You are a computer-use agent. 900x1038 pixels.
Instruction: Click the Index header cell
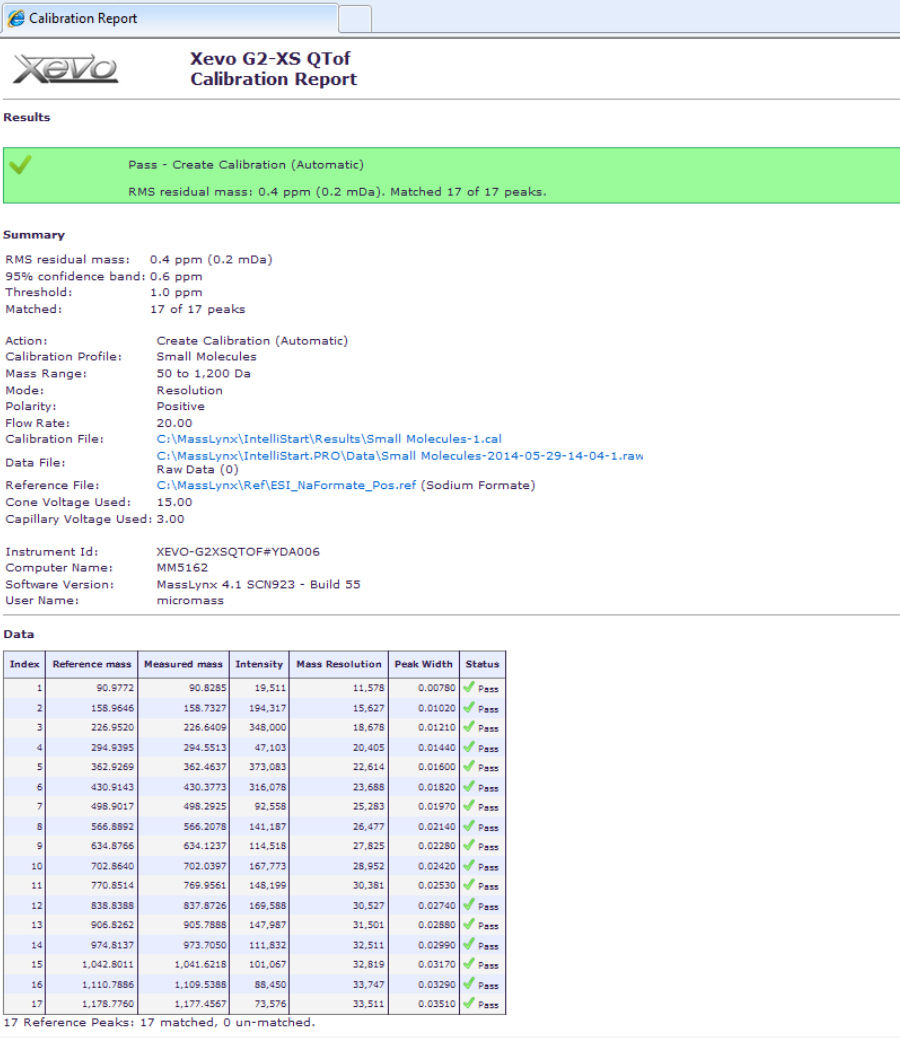[x=23, y=663]
